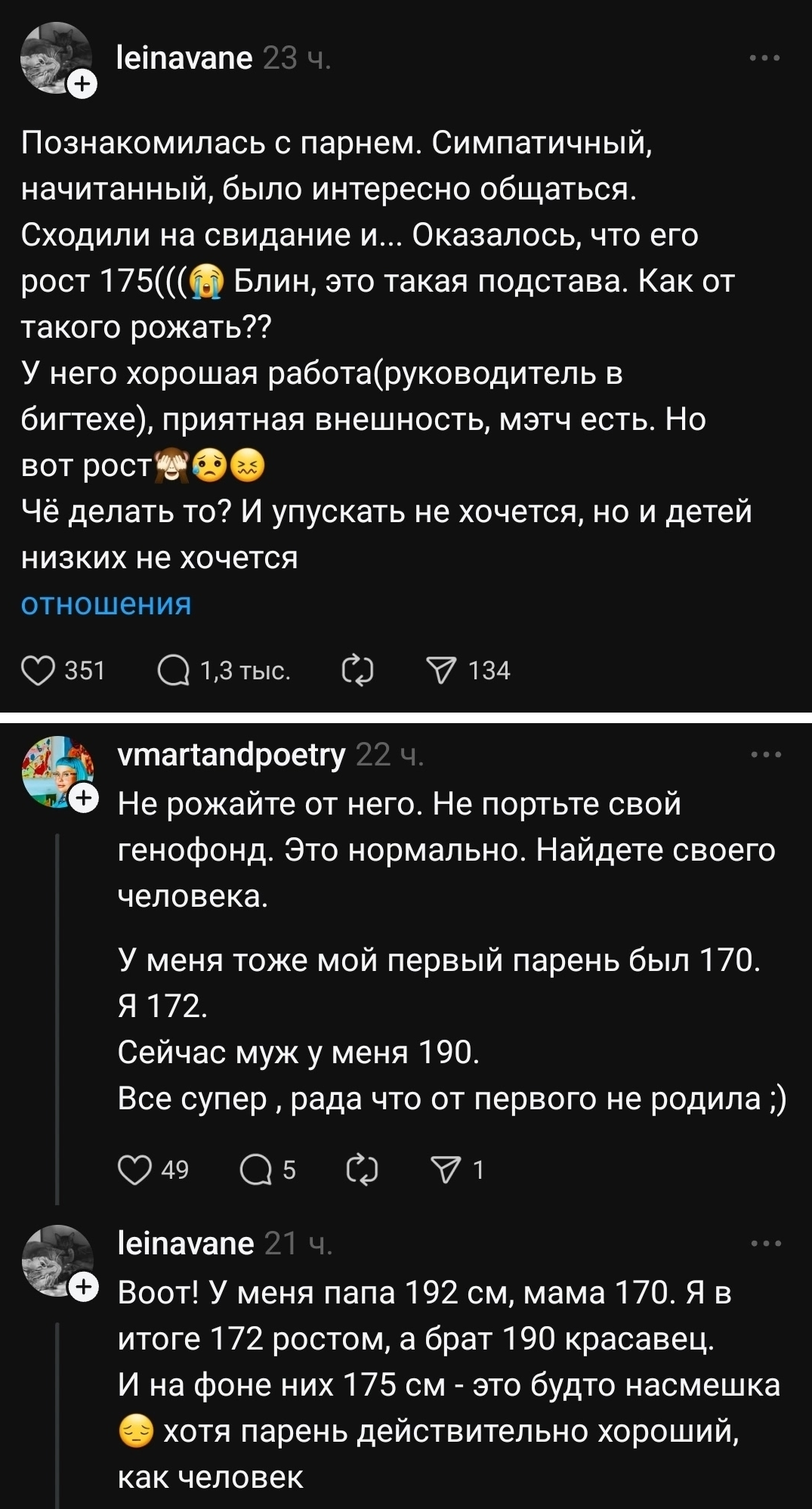Follow leinavane via plus badge on top avatar

click(x=83, y=84)
